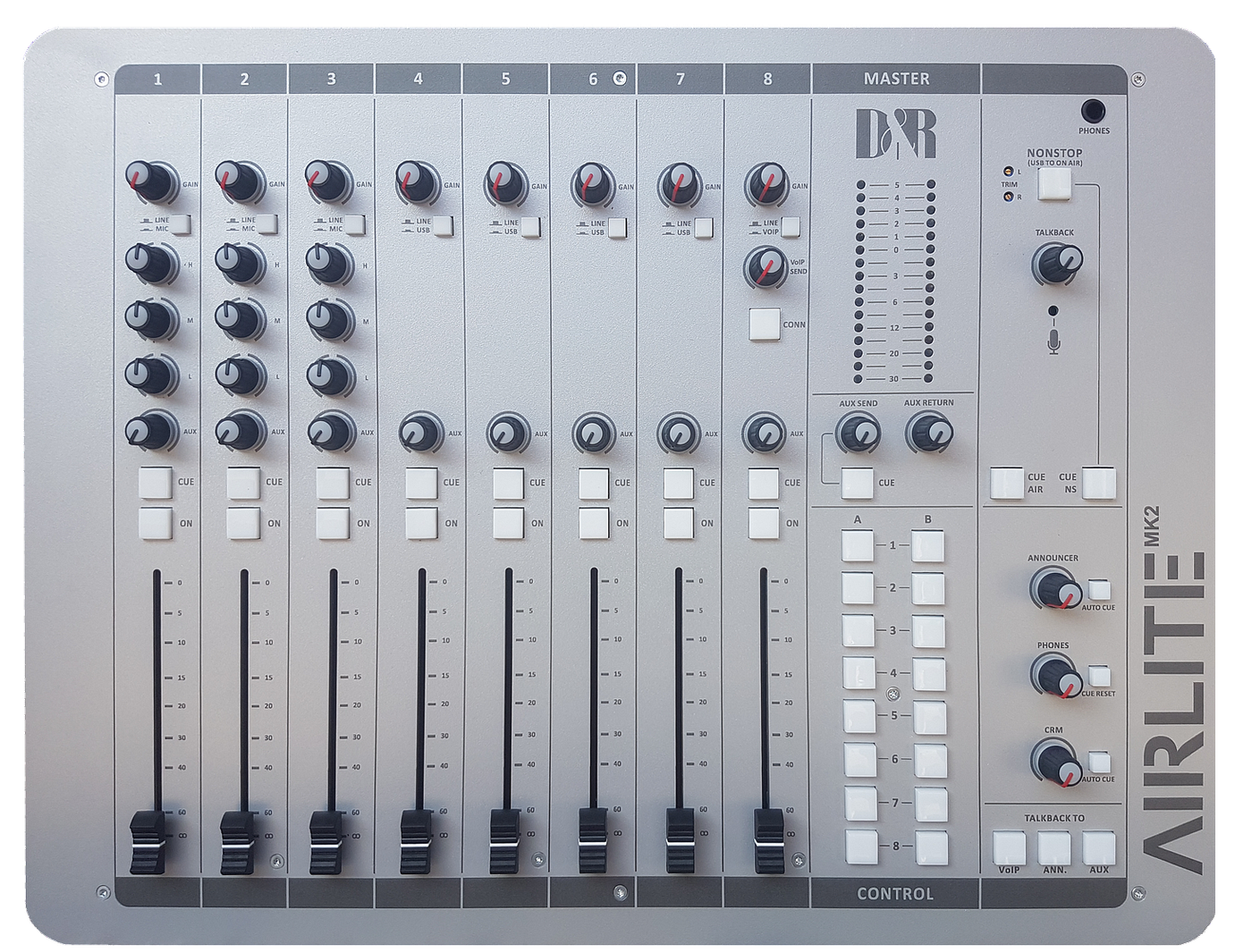1252x952 pixels.
Task: Click the VoIP button under TALKBACK TO
Action: coord(1010,847)
